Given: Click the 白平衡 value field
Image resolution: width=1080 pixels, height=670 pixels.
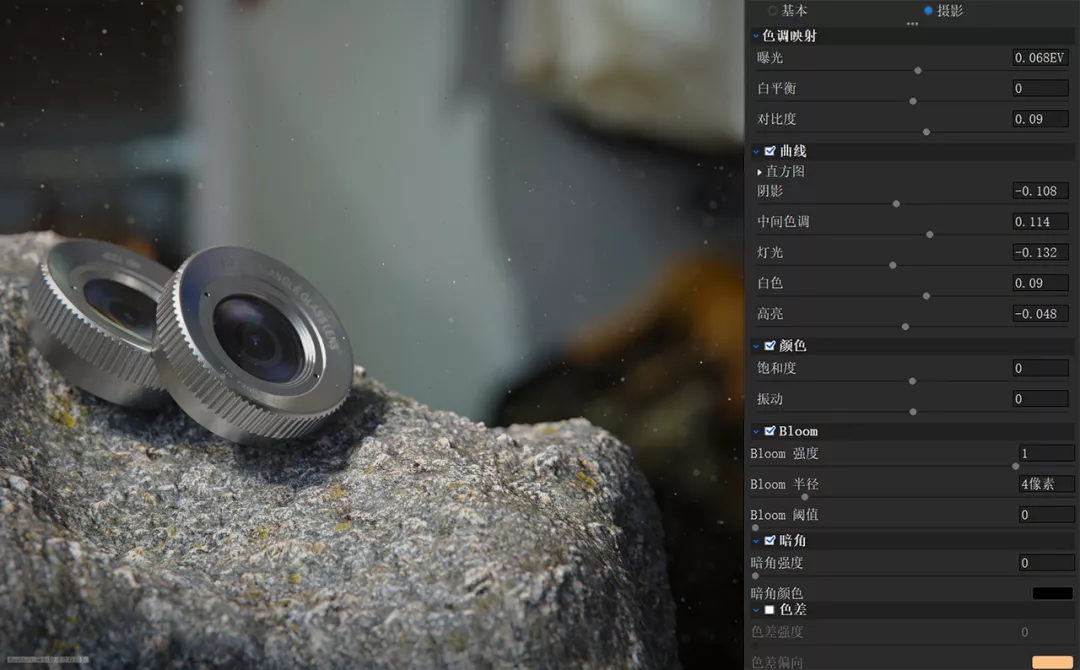Looking at the screenshot, I should point(1040,88).
